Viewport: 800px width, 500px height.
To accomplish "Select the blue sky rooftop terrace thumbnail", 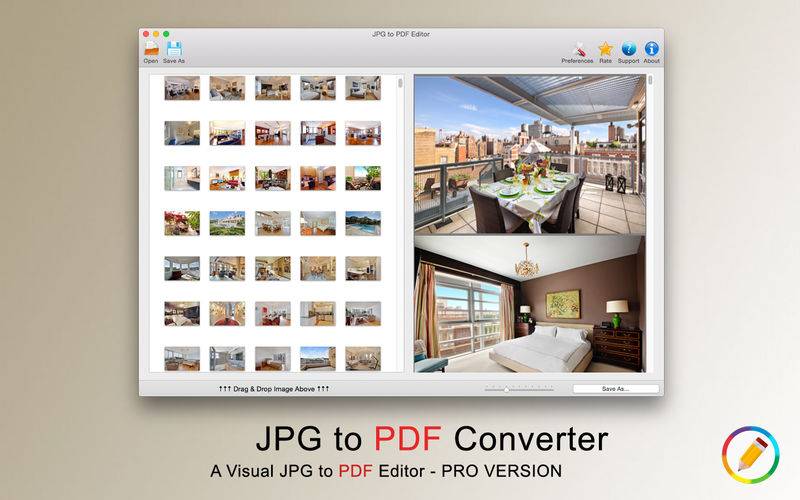I will point(318,359).
